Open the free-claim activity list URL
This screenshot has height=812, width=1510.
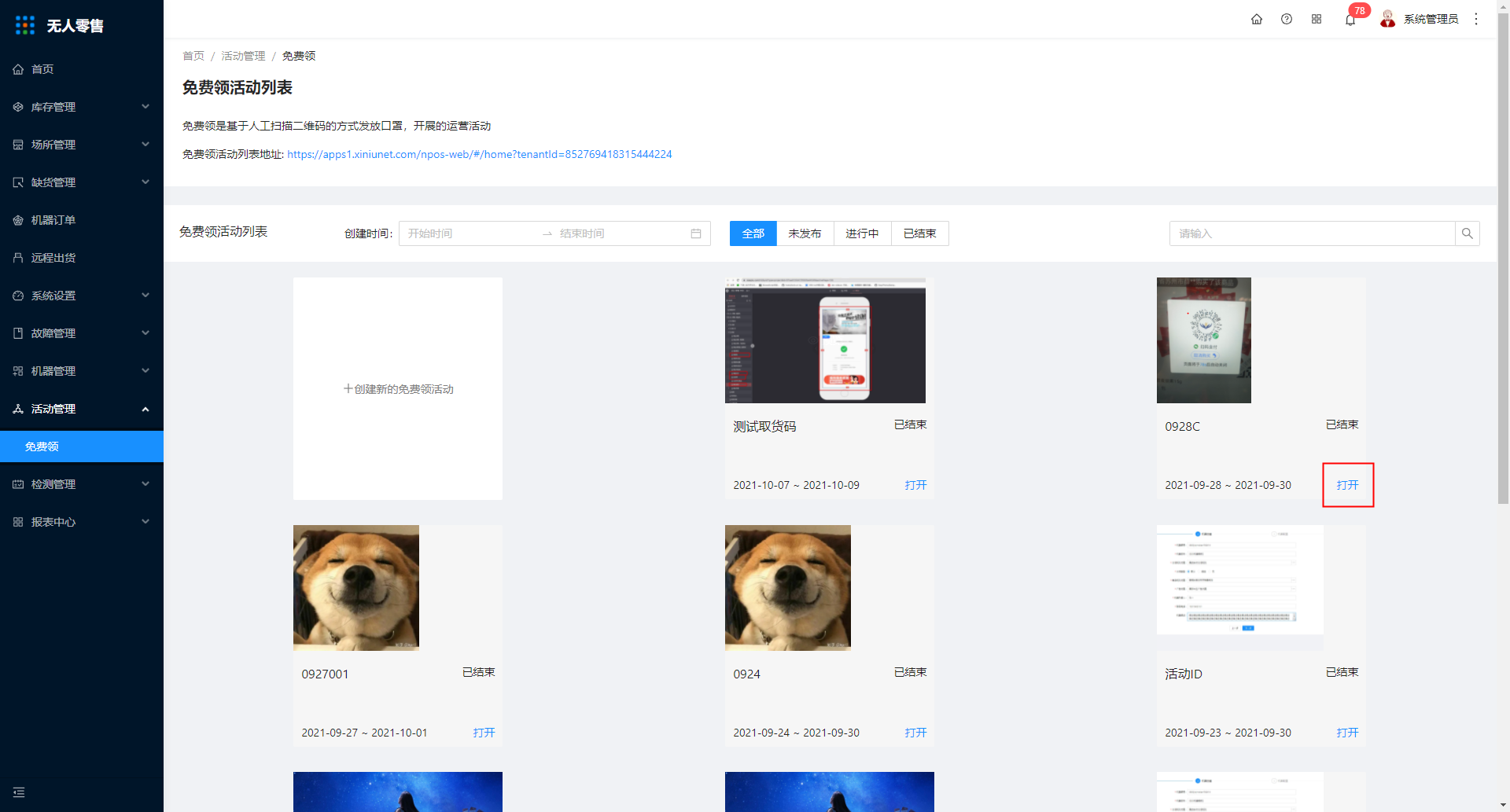click(480, 154)
